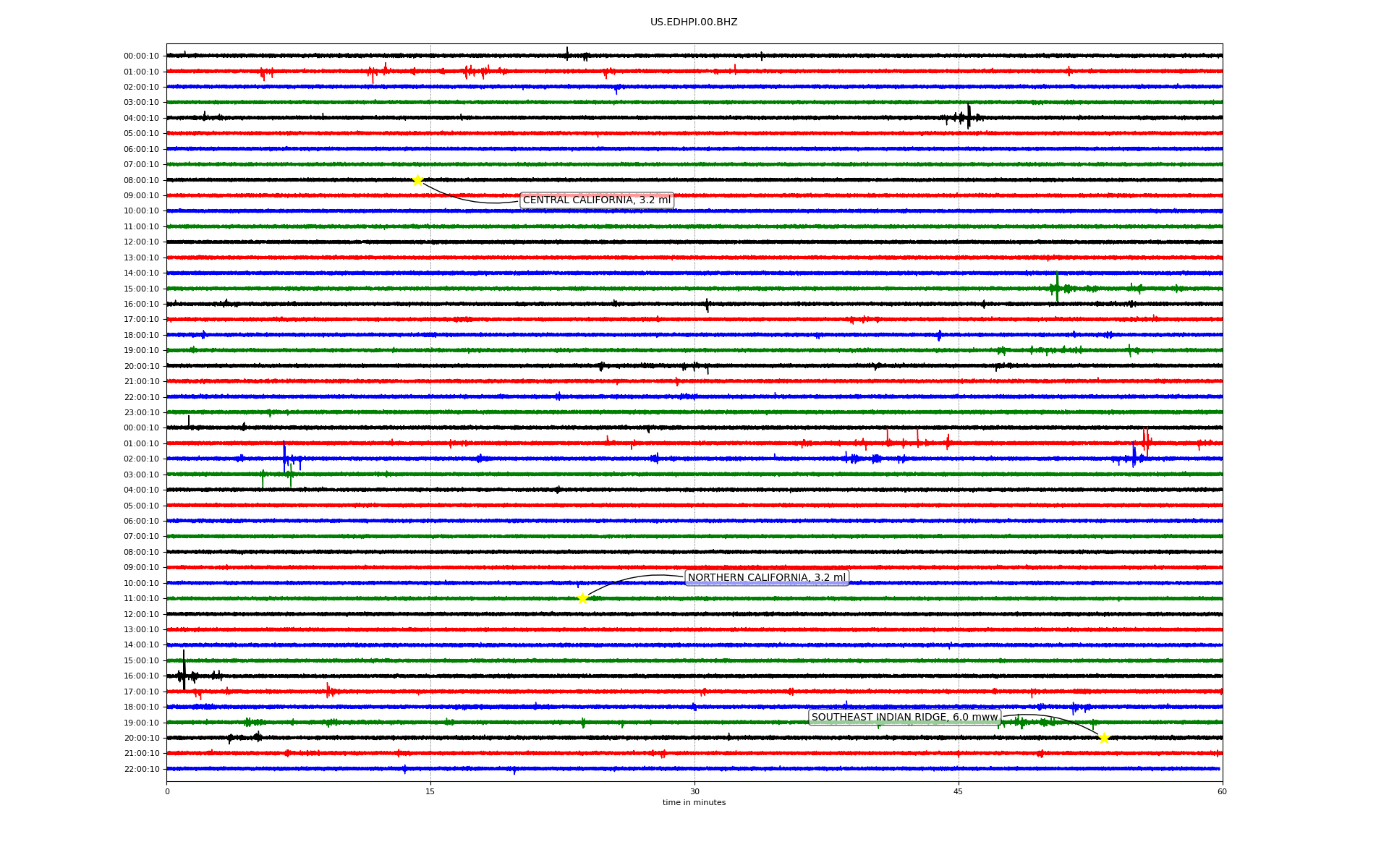Click the 30 minute tick label

[x=694, y=791]
